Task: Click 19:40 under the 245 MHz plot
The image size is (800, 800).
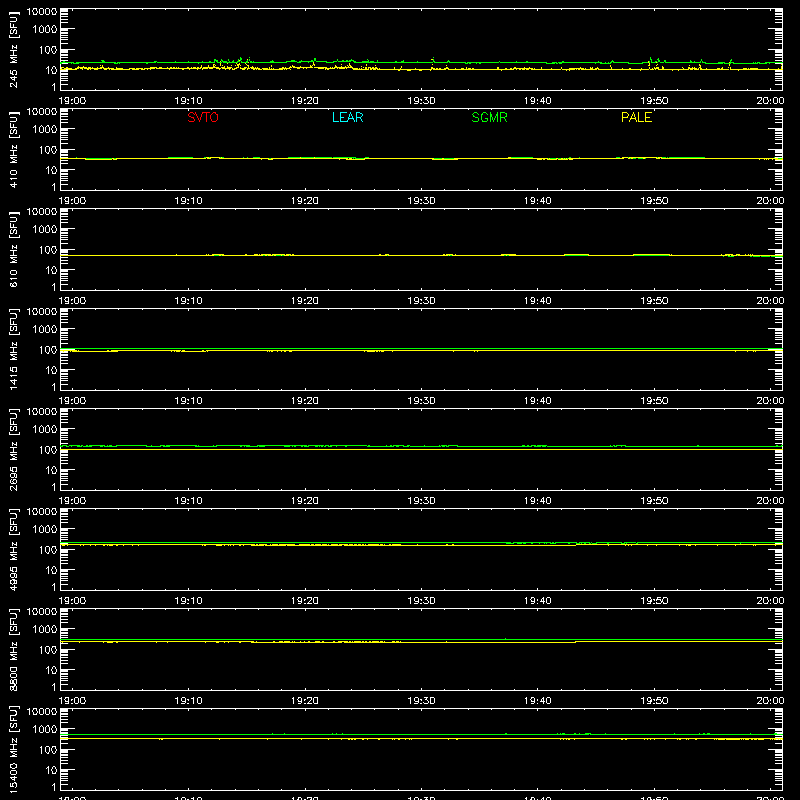Action: (538, 101)
